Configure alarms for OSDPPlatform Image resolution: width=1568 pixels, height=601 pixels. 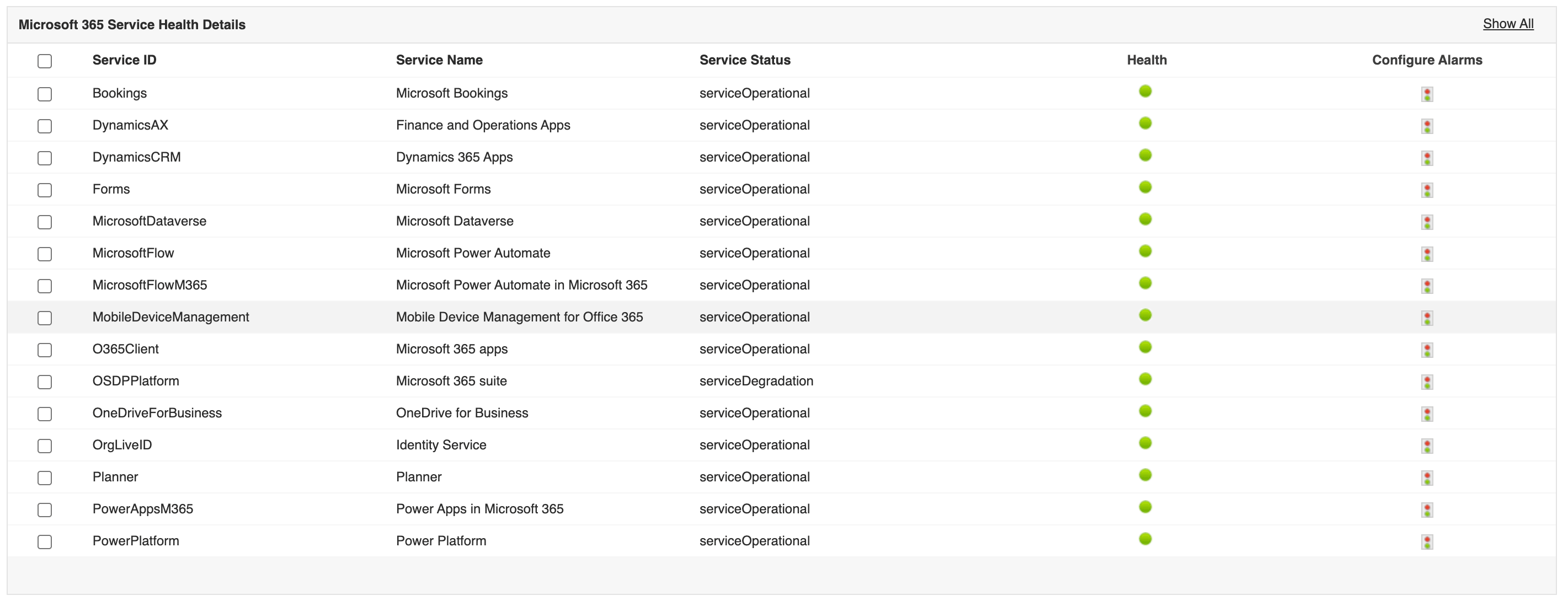coord(1427,382)
